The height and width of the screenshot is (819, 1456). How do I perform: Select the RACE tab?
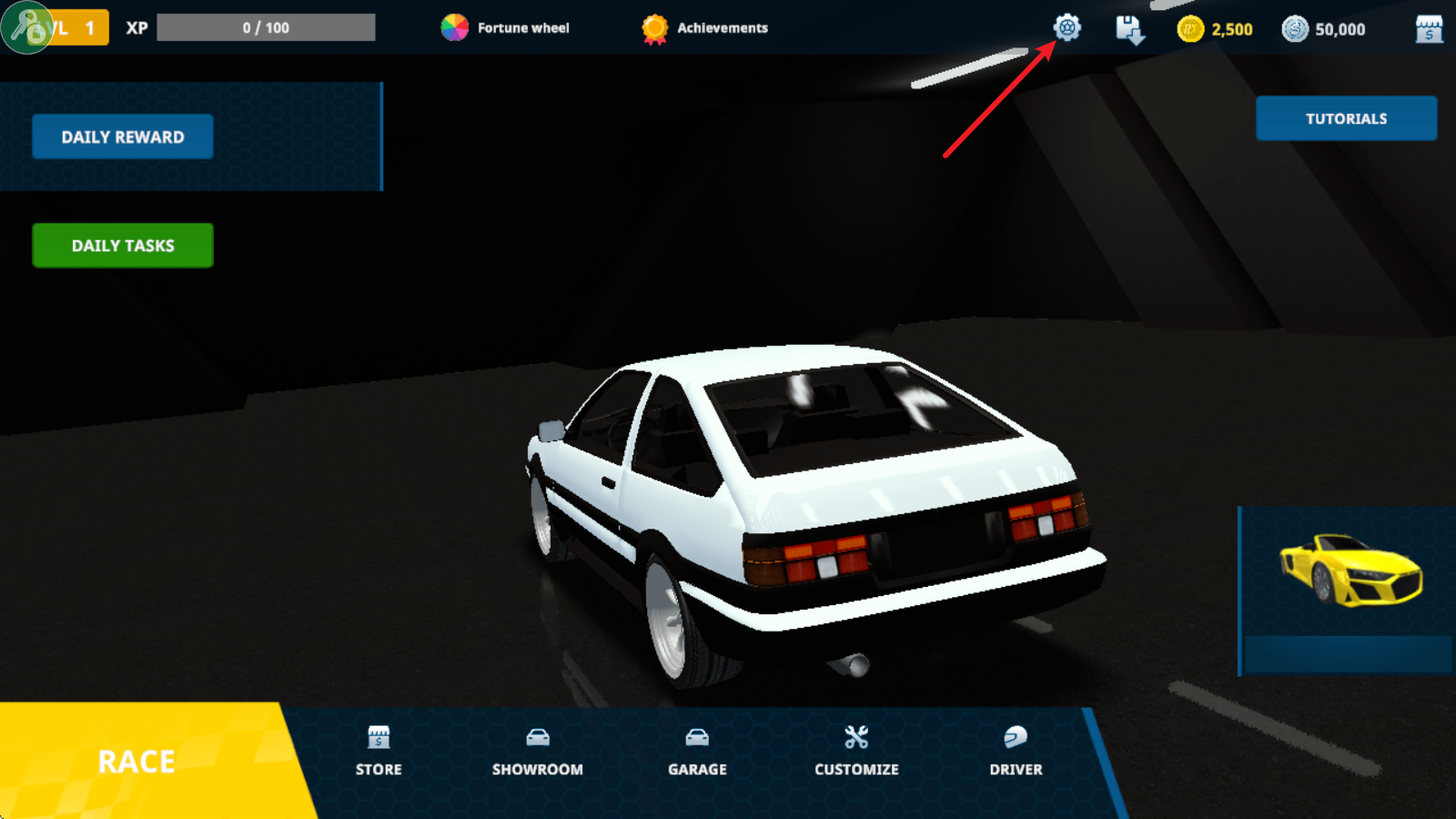click(x=136, y=761)
